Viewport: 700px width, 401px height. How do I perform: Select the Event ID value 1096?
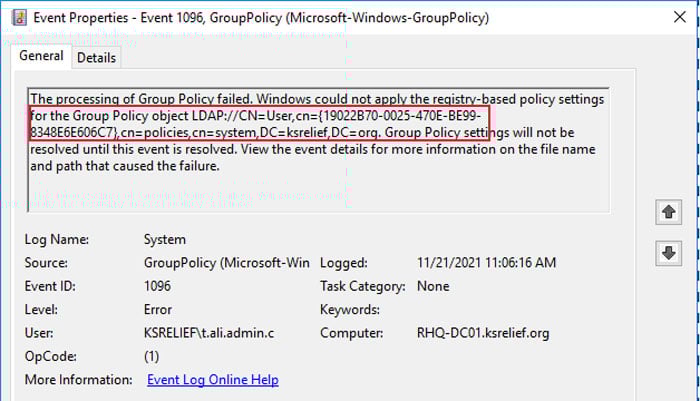click(157, 286)
